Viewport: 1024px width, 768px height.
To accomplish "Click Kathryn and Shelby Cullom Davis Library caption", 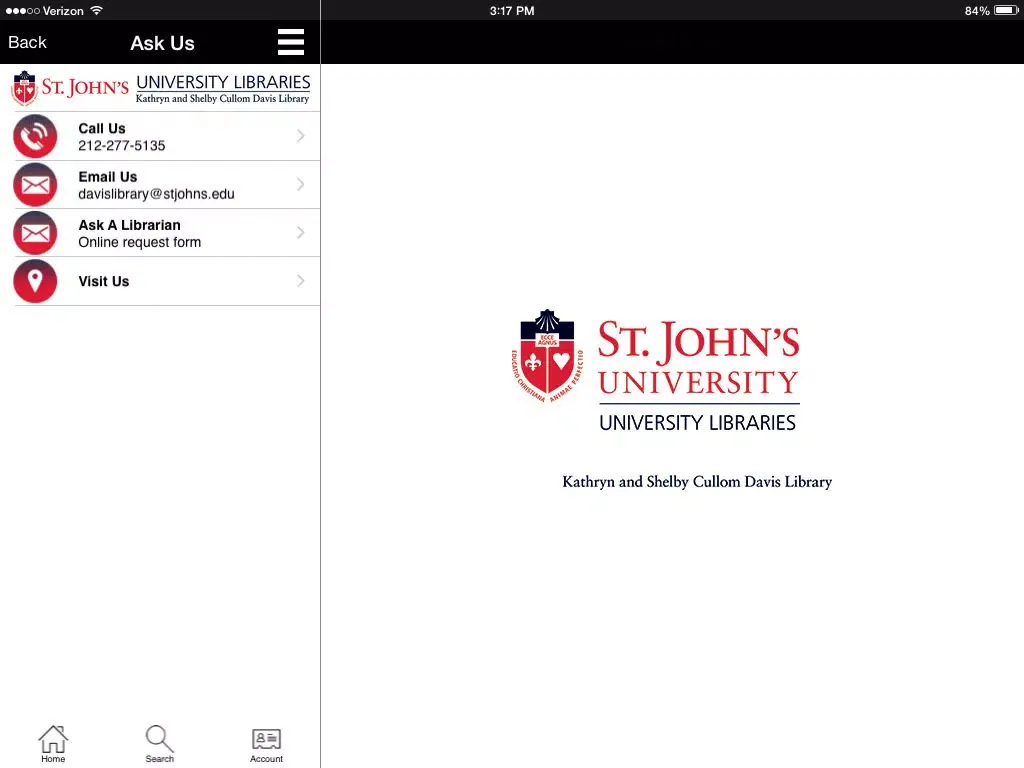I will [697, 482].
